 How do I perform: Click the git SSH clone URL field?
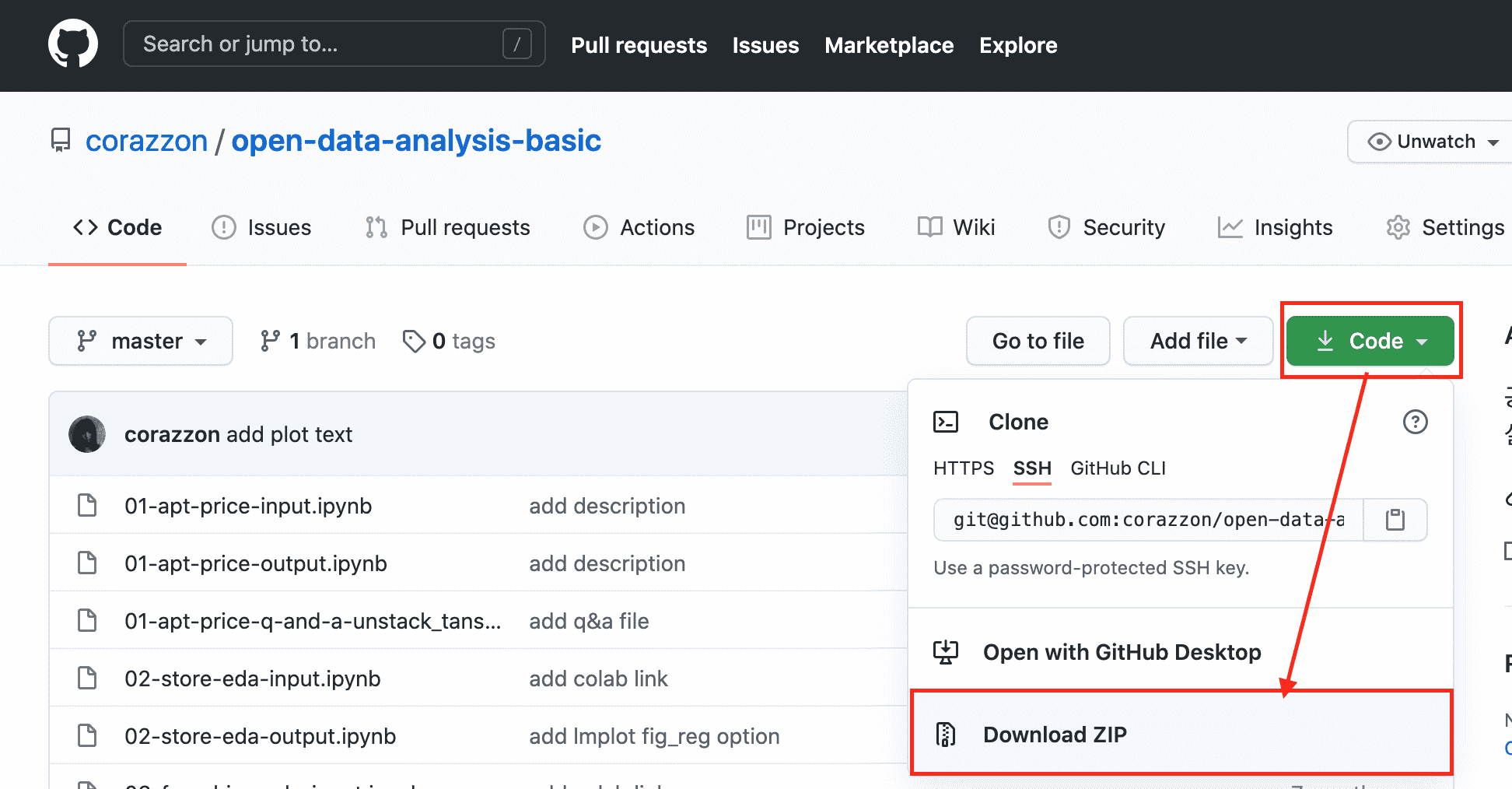click(1149, 520)
